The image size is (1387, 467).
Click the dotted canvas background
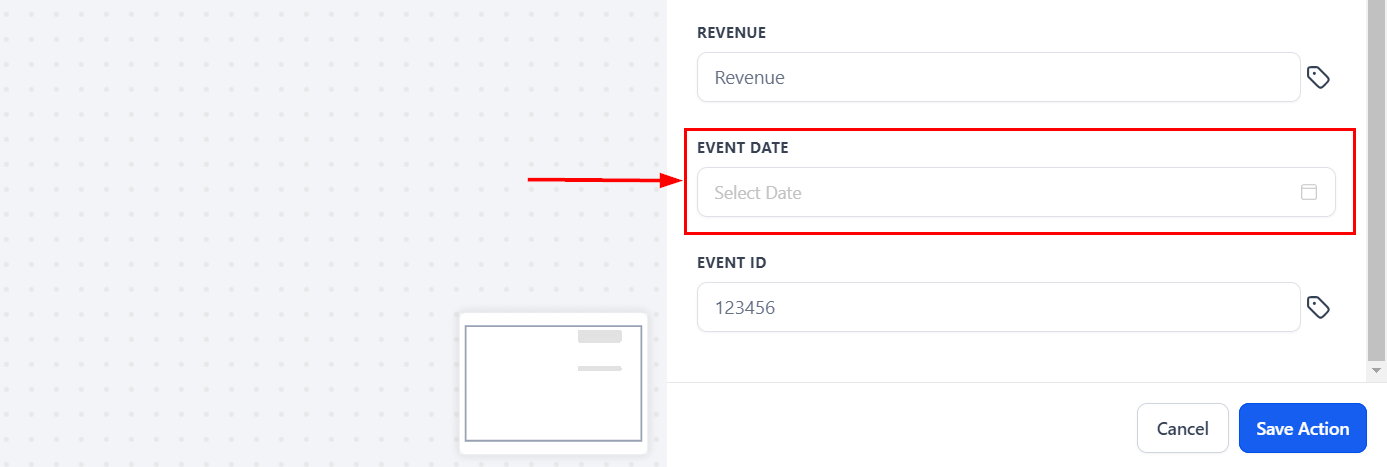[250, 250]
